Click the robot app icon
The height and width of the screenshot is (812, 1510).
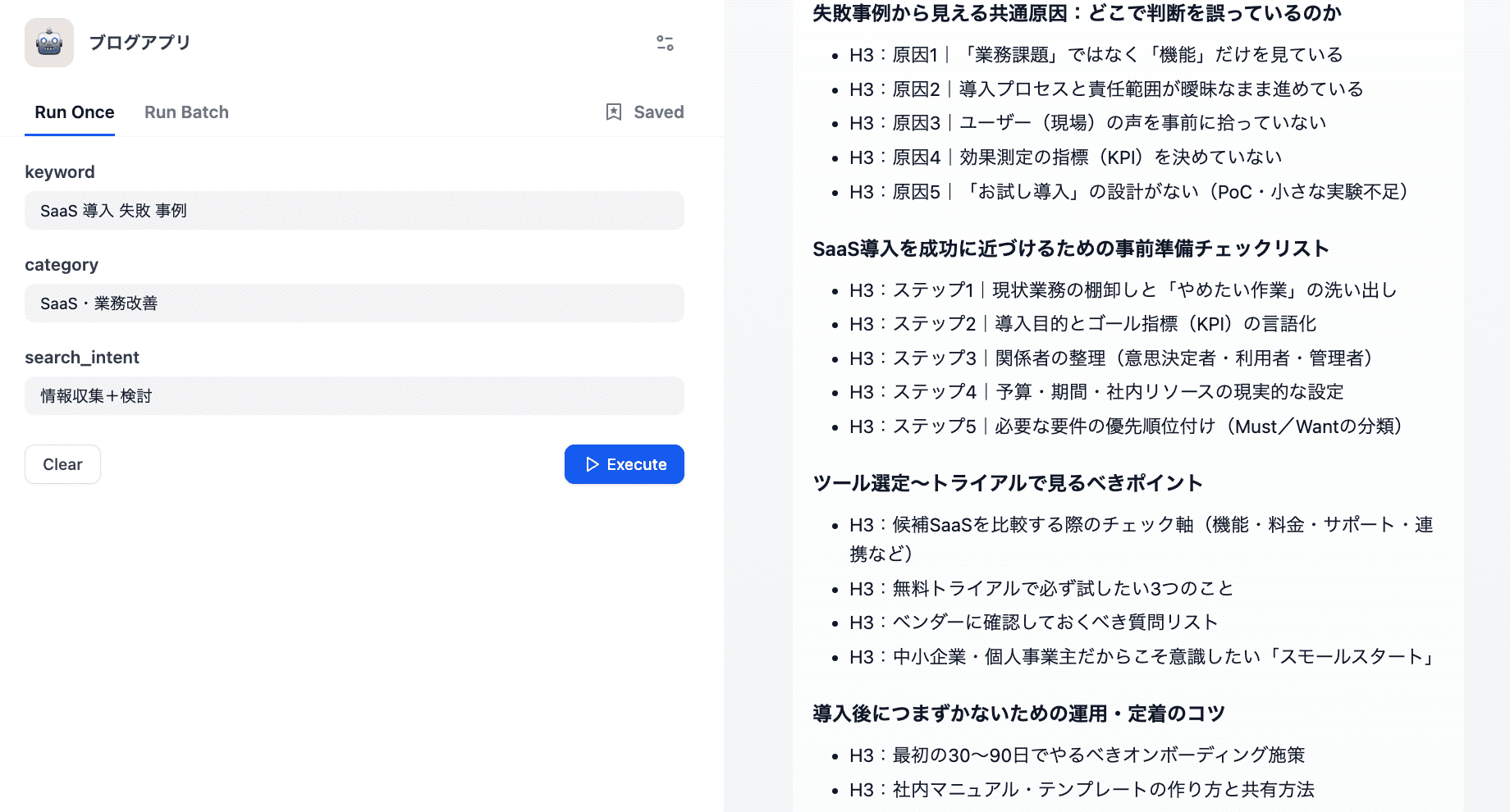click(x=49, y=43)
